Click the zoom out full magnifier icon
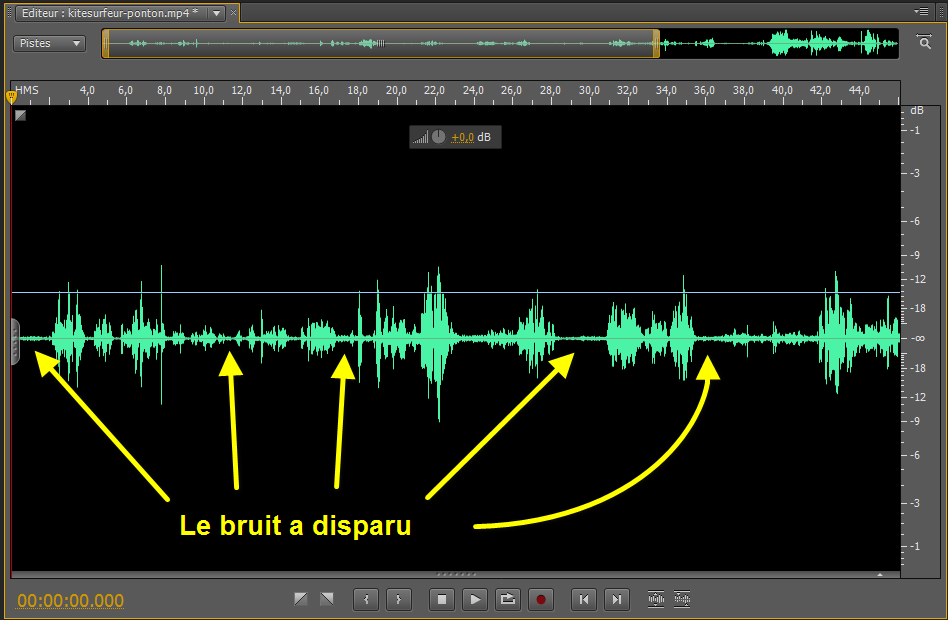948x620 pixels. click(924, 41)
